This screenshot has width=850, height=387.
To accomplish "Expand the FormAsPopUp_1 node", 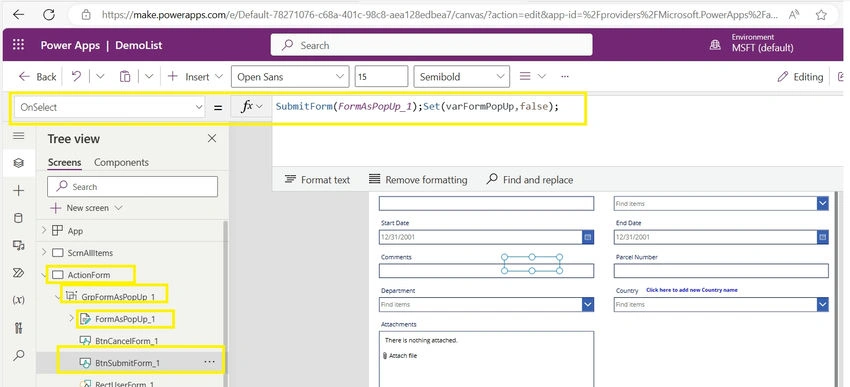I will click(72, 318).
